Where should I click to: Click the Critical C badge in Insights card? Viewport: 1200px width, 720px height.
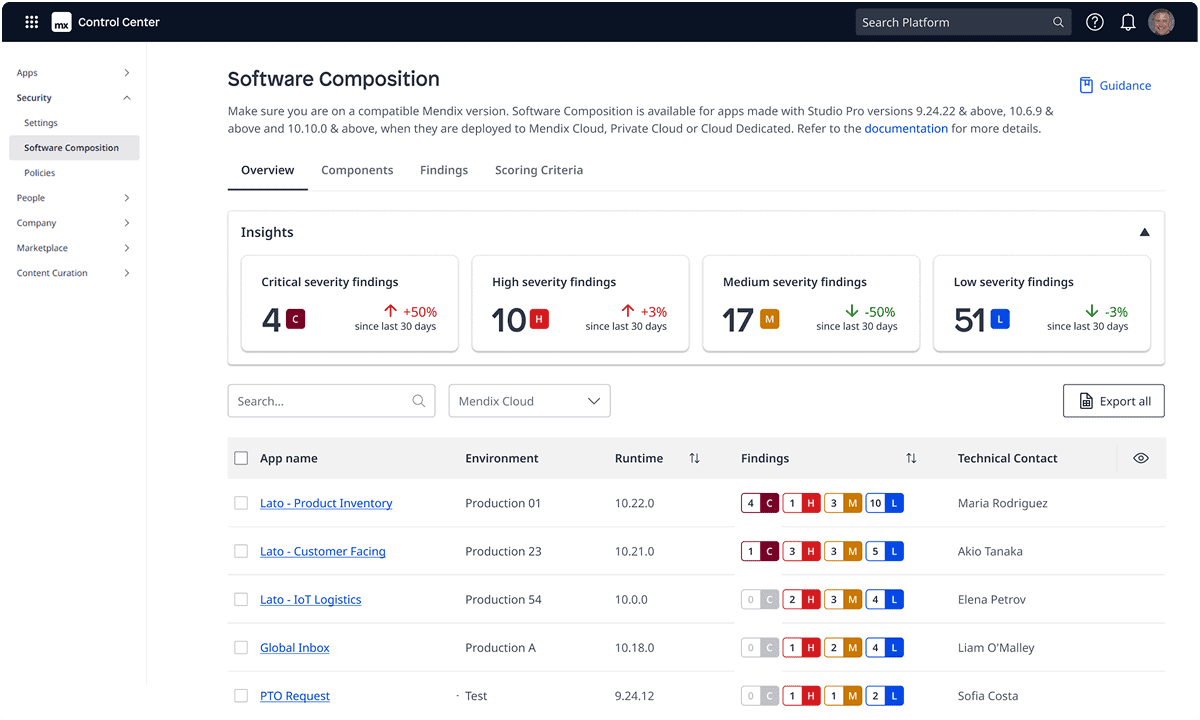tap(295, 319)
